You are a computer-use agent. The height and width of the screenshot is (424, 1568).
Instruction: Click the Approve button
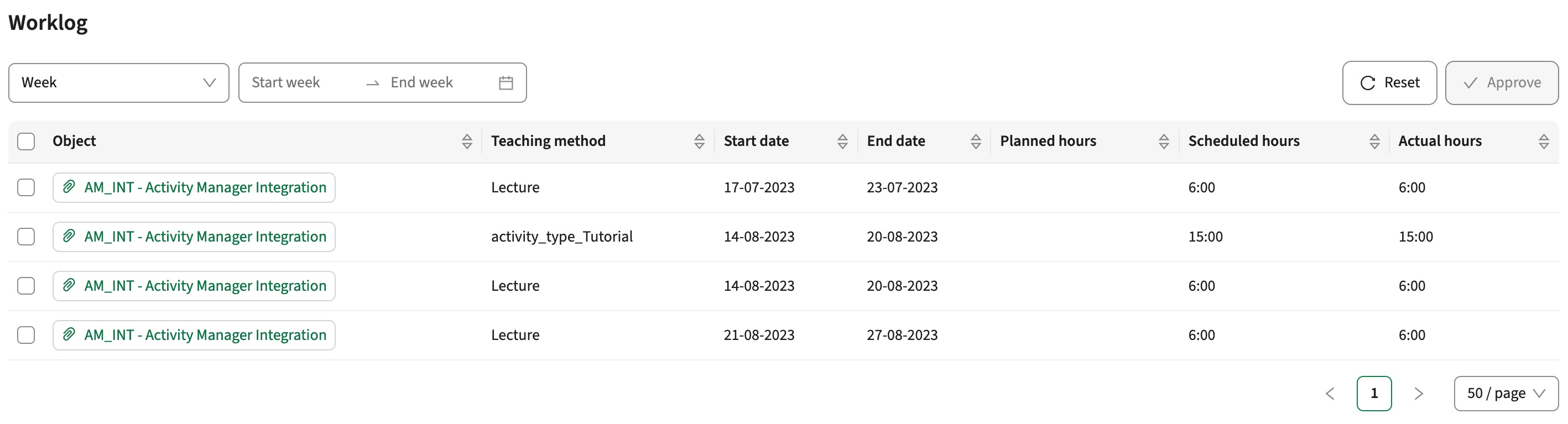[x=1502, y=83]
